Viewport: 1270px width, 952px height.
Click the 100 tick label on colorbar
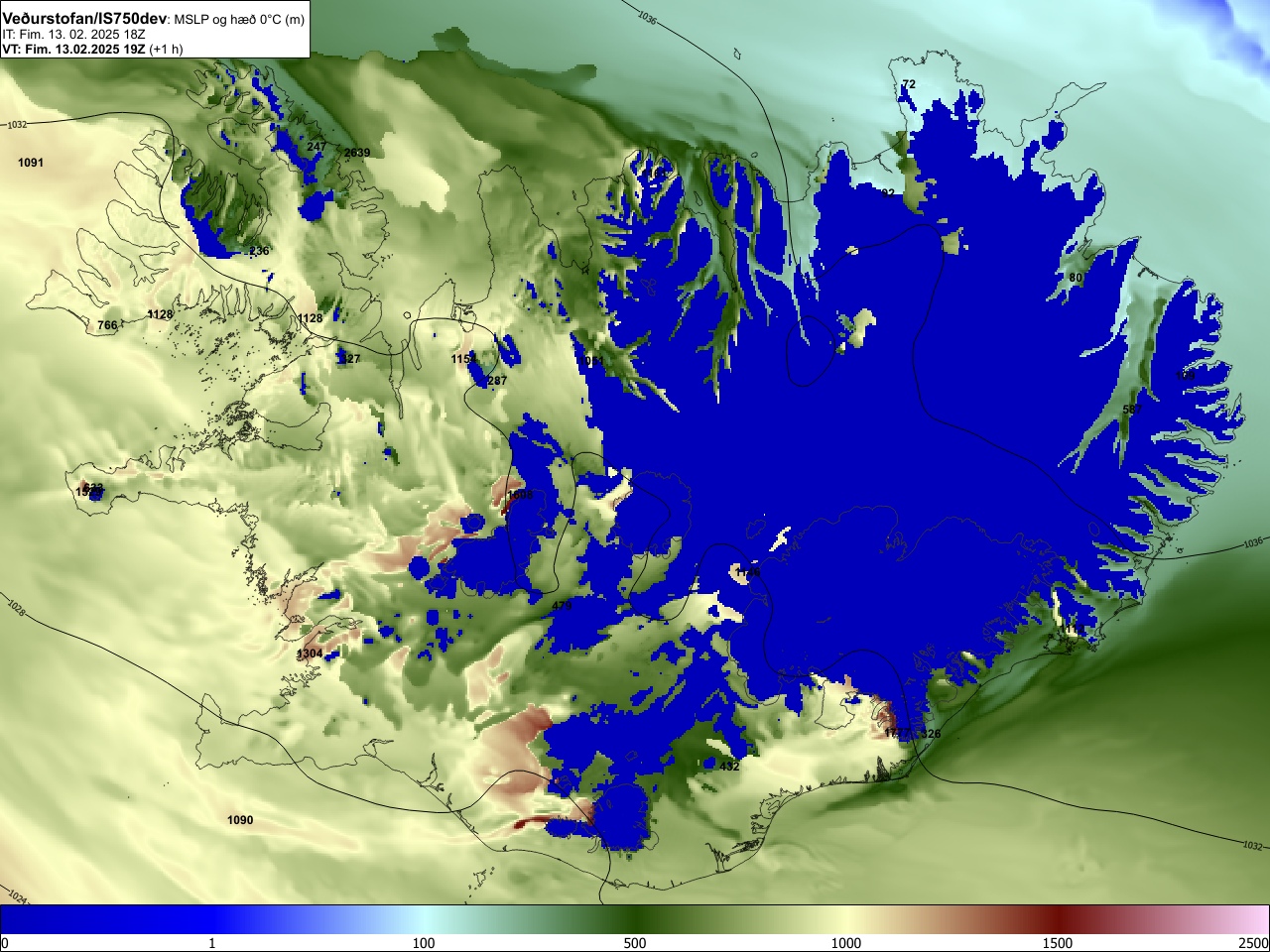coord(424,943)
